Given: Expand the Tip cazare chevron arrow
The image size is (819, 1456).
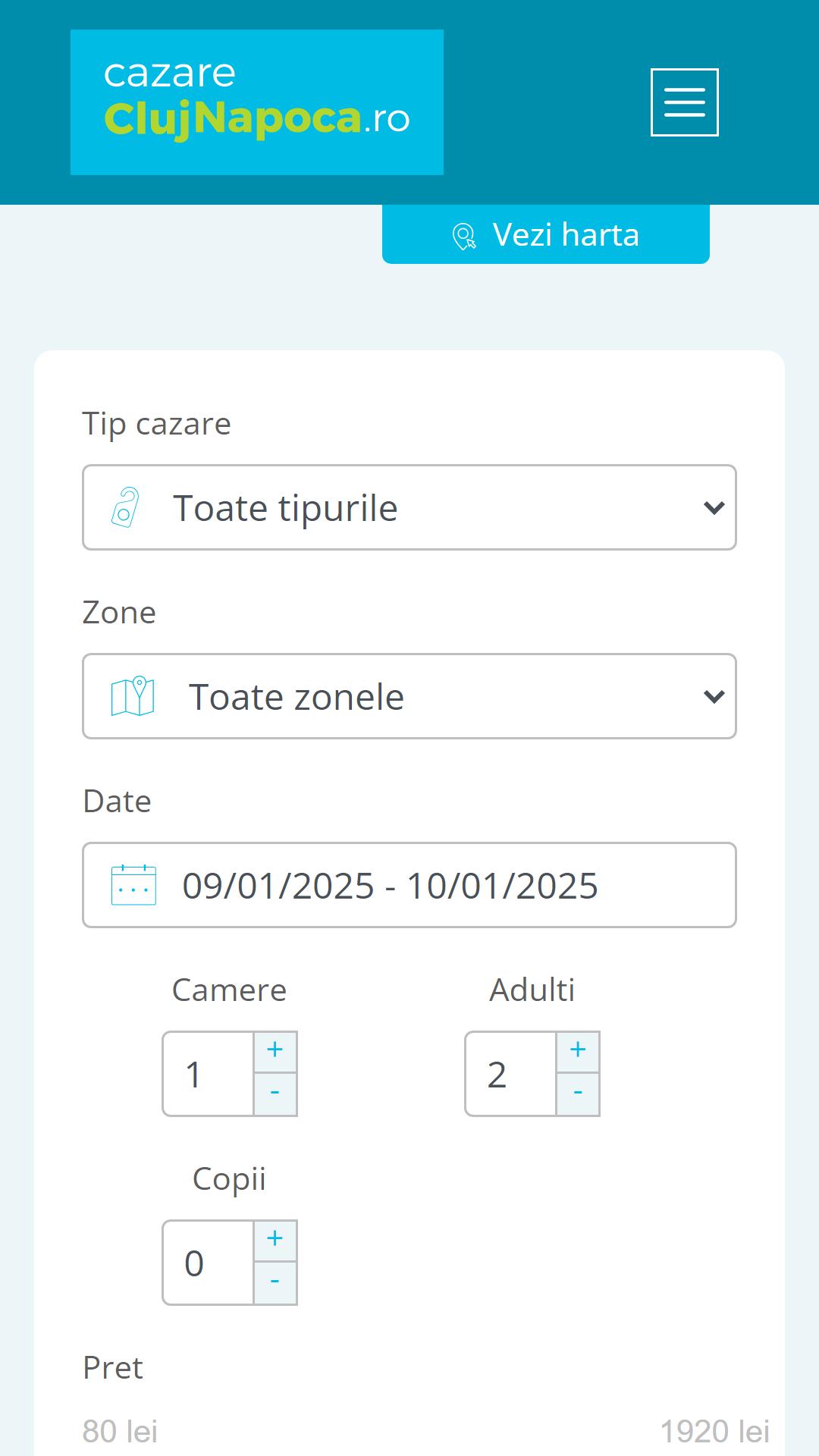Looking at the screenshot, I should 714,507.
